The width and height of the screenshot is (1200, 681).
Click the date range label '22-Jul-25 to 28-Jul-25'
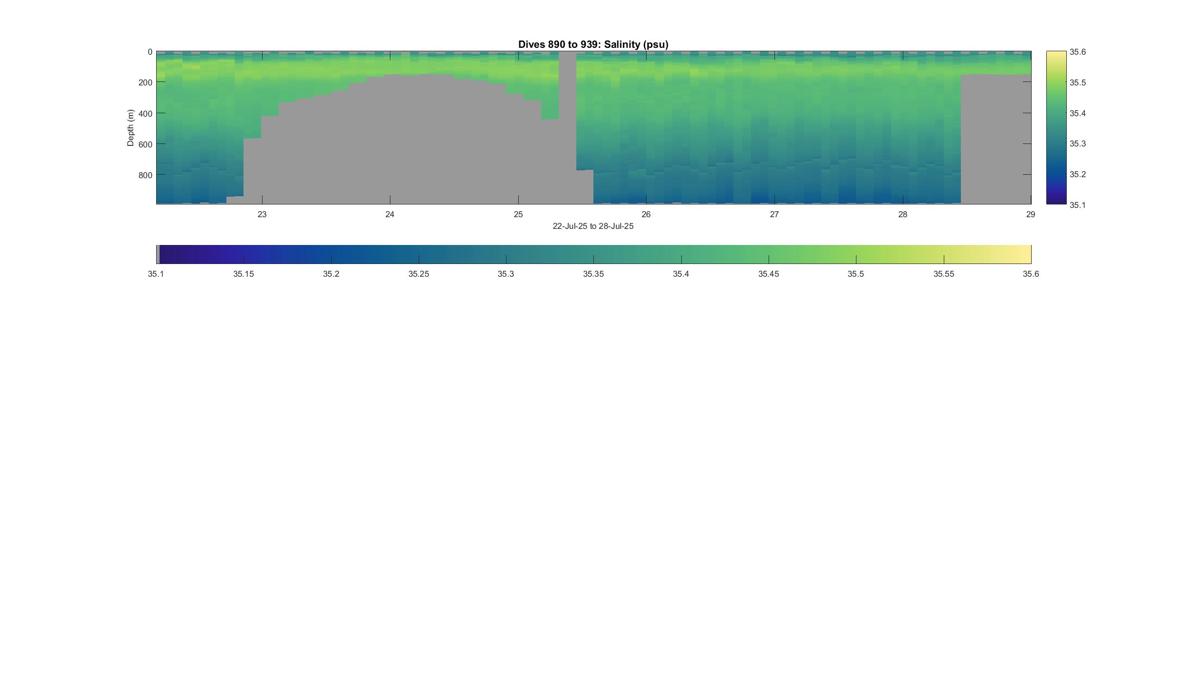click(593, 226)
